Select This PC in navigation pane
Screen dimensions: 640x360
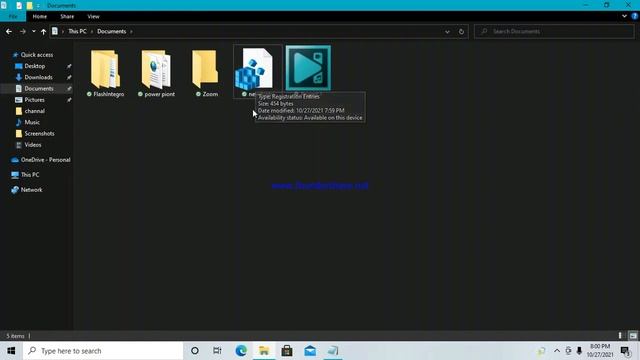[30, 175]
